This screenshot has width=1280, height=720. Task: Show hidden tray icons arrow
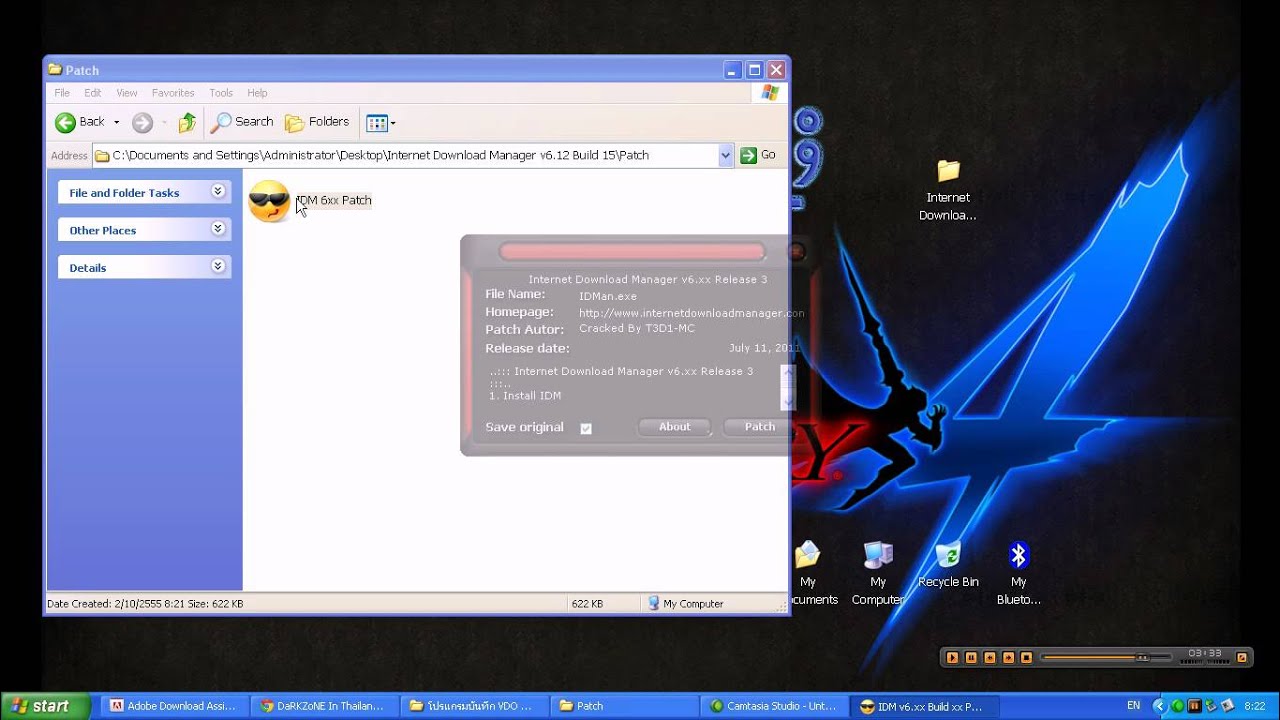point(1159,706)
